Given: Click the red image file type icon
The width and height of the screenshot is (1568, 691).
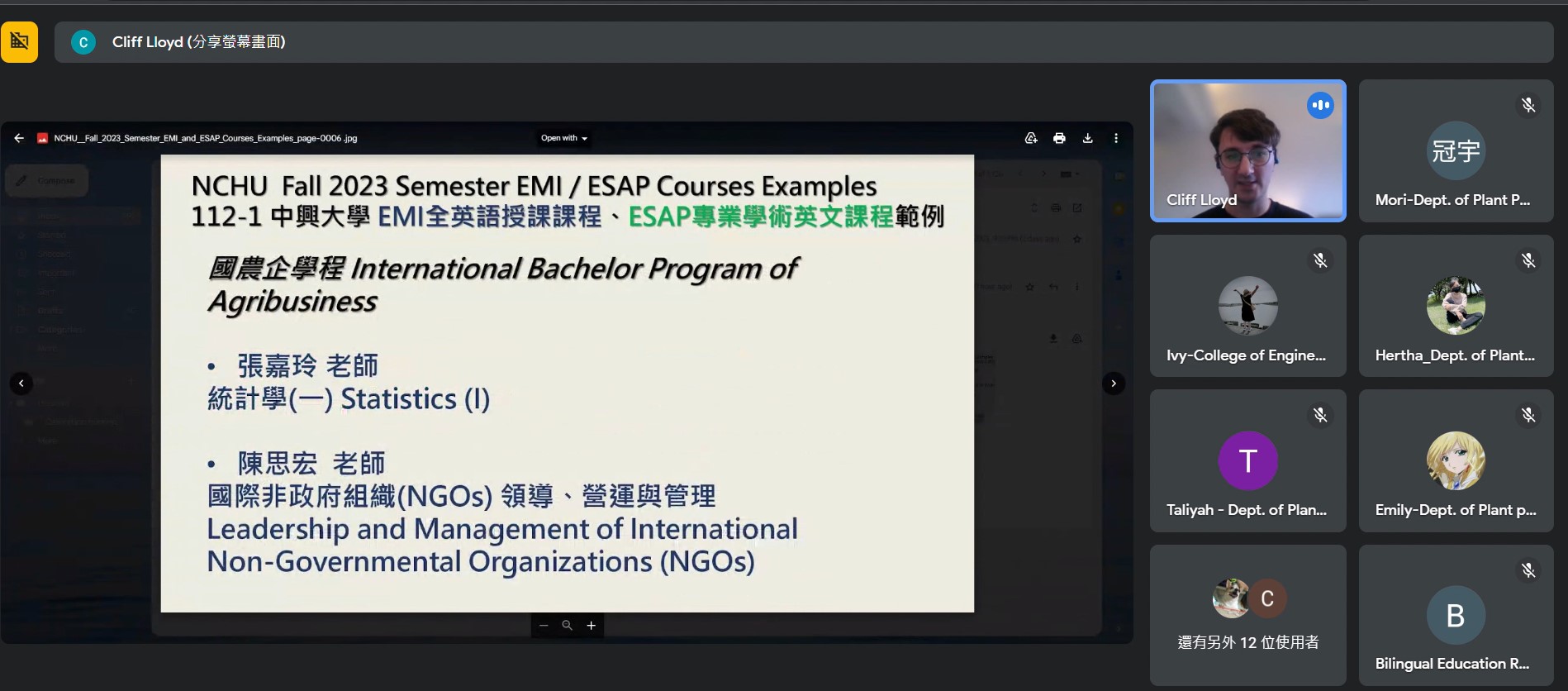Looking at the screenshot, I should (42, 138).
